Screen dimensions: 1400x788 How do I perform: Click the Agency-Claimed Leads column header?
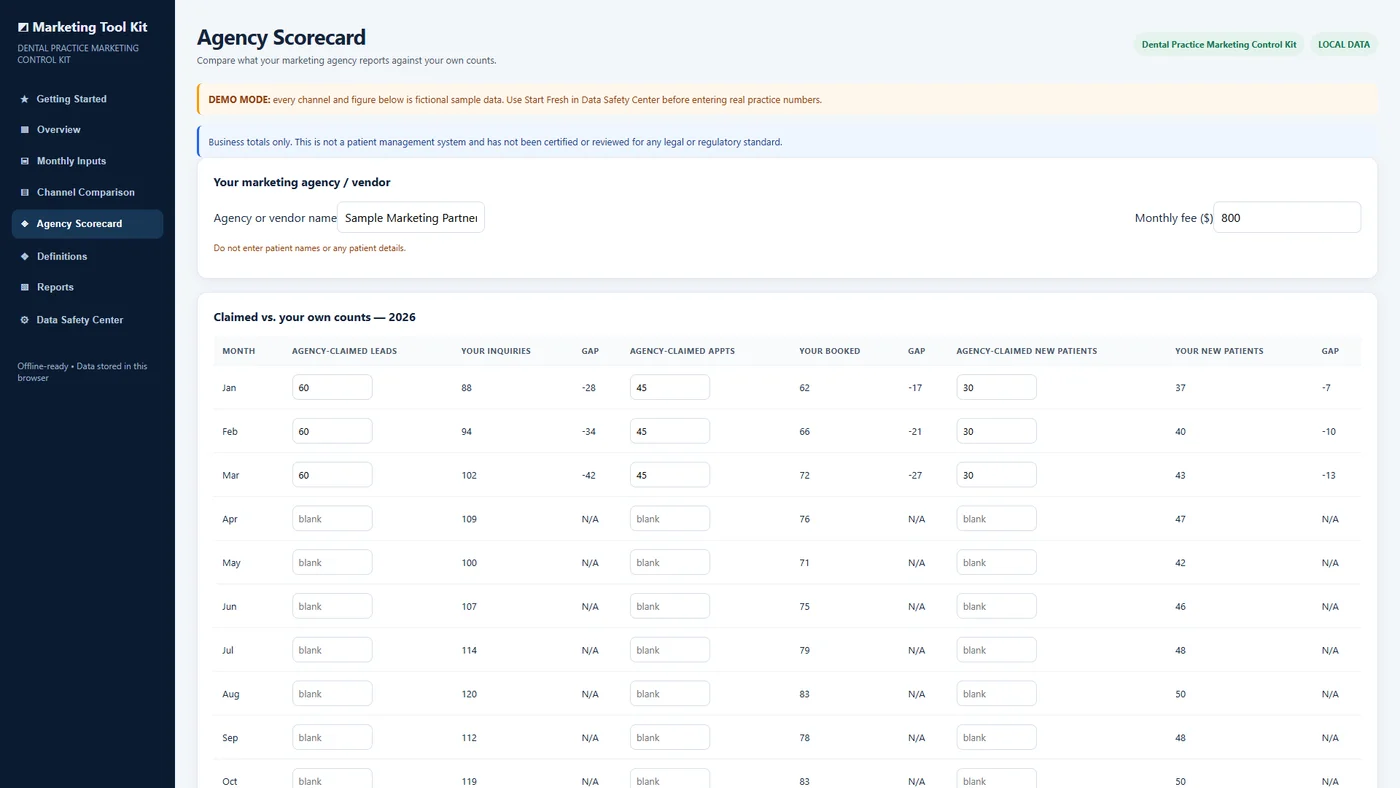tap(346, 351)
